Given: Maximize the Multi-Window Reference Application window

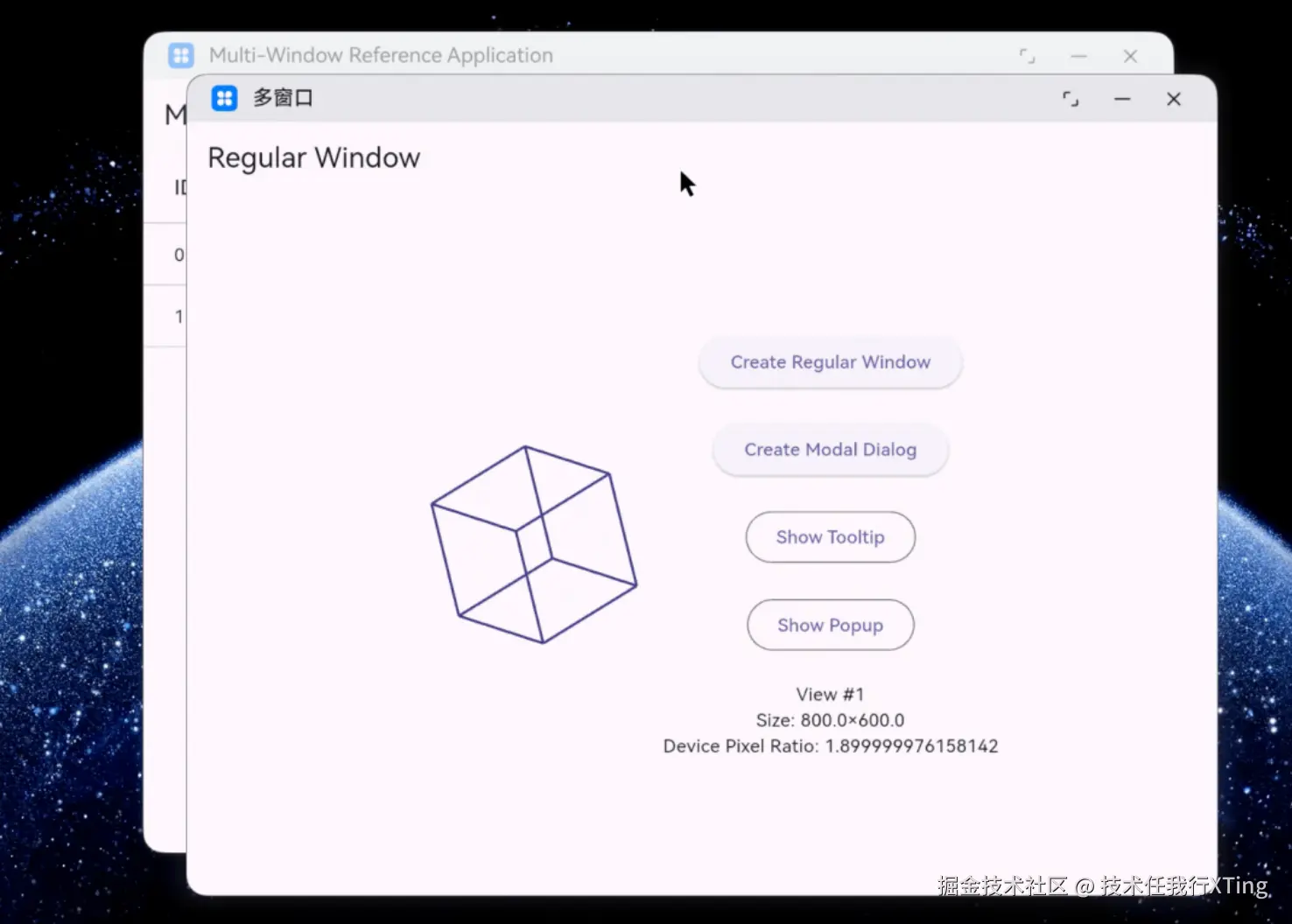Looking at the screenshot, I should [1027, 56].
